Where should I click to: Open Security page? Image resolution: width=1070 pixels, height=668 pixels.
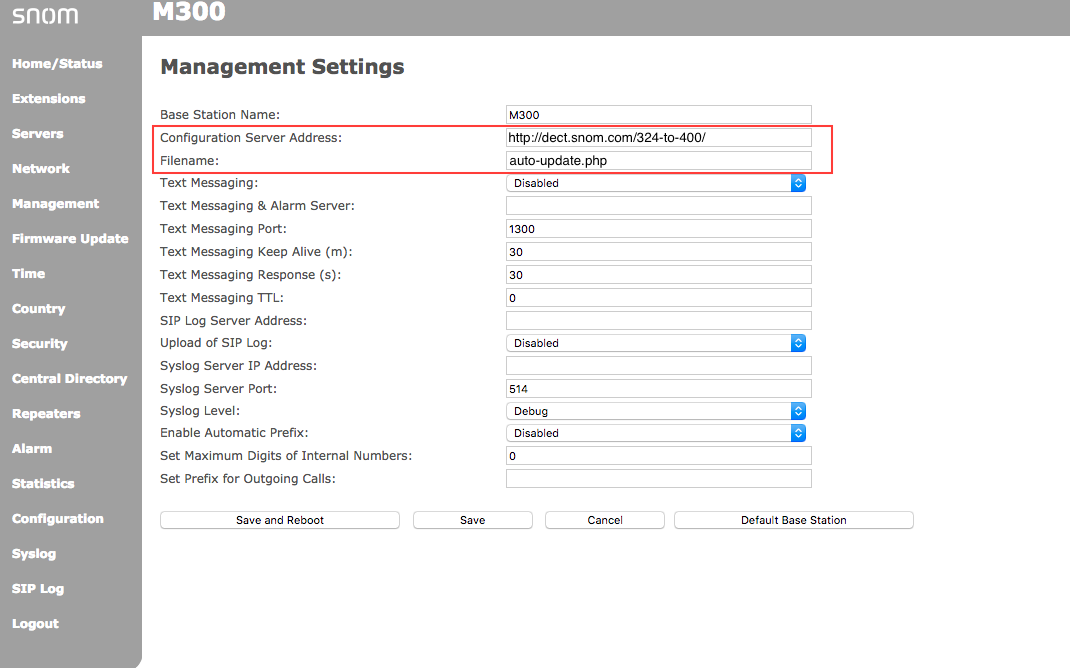tap(40, 343)
